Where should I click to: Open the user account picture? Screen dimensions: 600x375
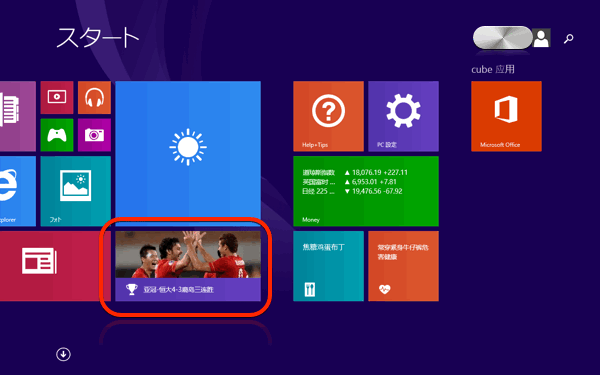[541, 38]
